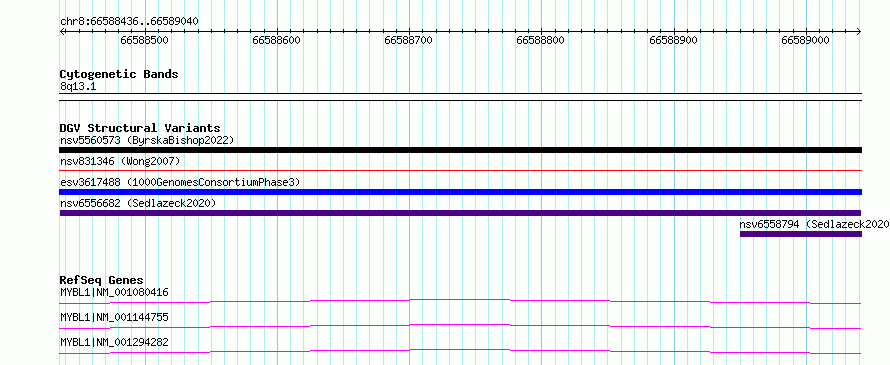Click the 66588700 ruler position label
The height and width of the screenshot is (365, 890).
click(409, 40)
